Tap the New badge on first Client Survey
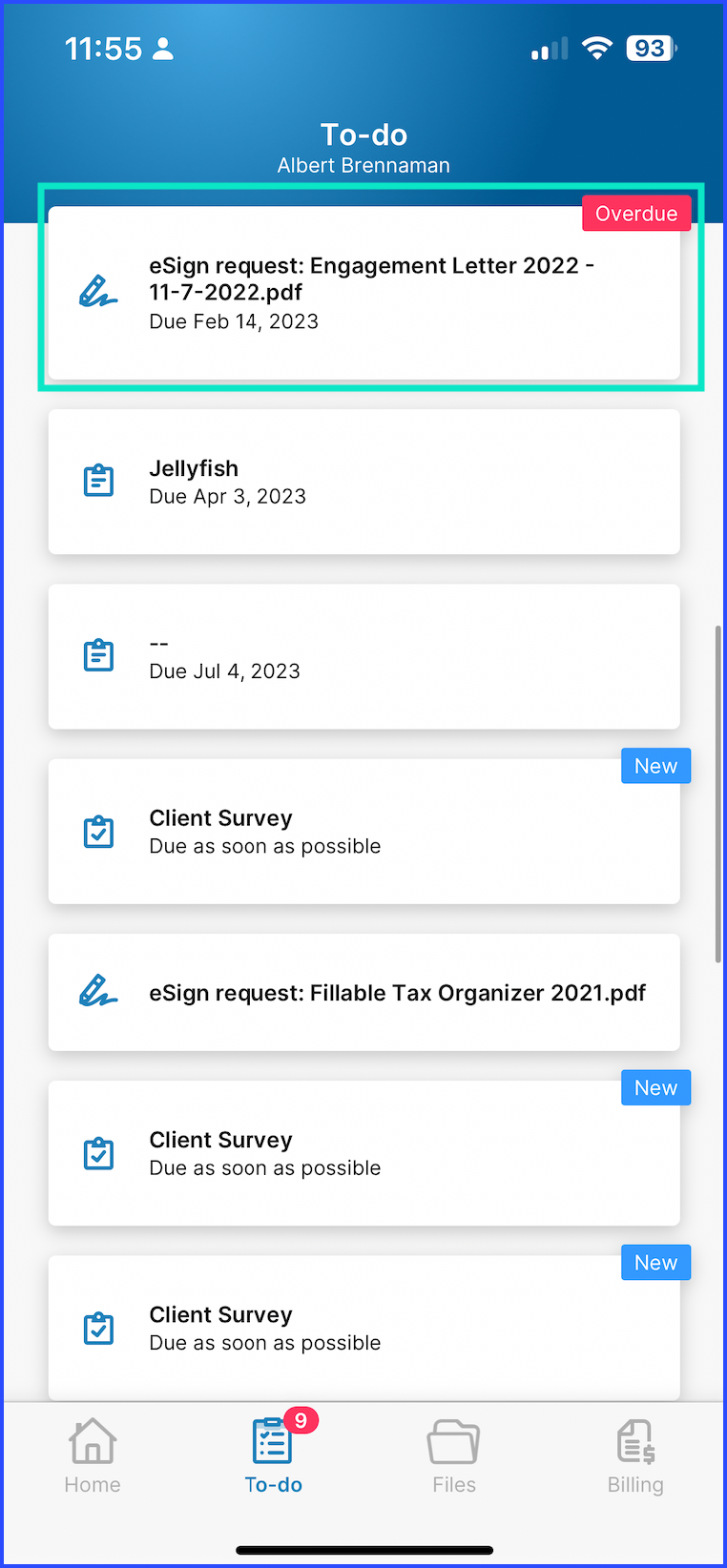This screenshot has width=727, height=1568. [x=655, y=766]
